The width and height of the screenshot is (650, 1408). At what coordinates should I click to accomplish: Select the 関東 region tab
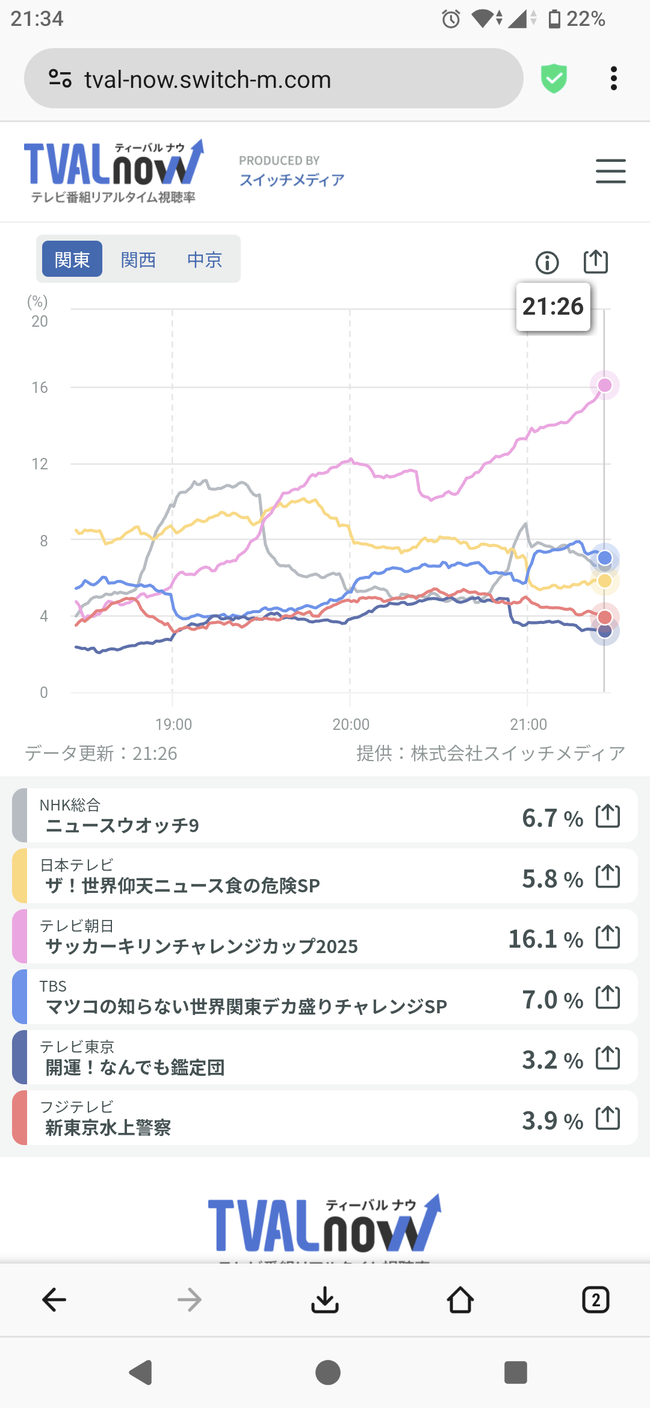click(72, 260)
